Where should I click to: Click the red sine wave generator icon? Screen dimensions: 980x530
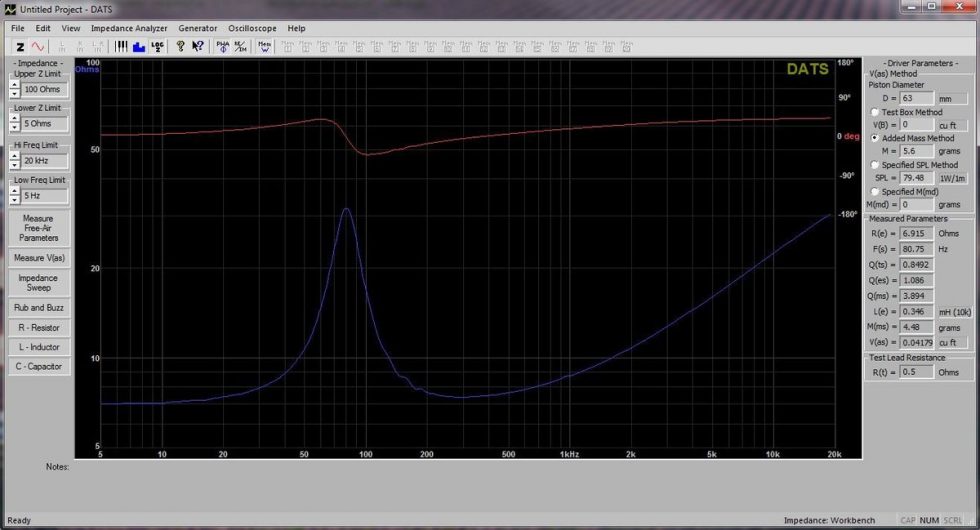(38, 46)
